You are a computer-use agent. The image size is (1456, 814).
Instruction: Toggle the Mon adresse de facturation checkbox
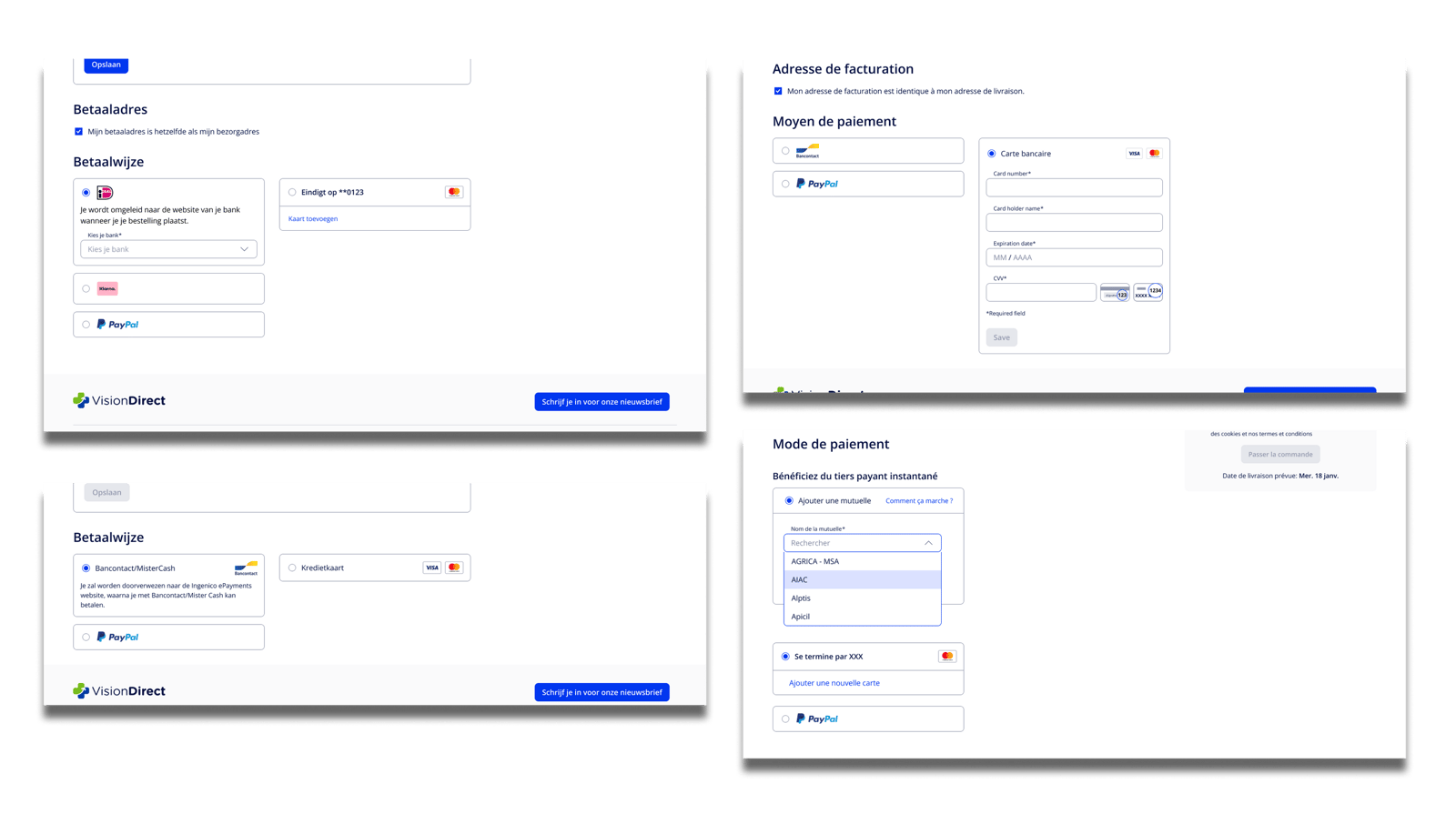point(778,91)
